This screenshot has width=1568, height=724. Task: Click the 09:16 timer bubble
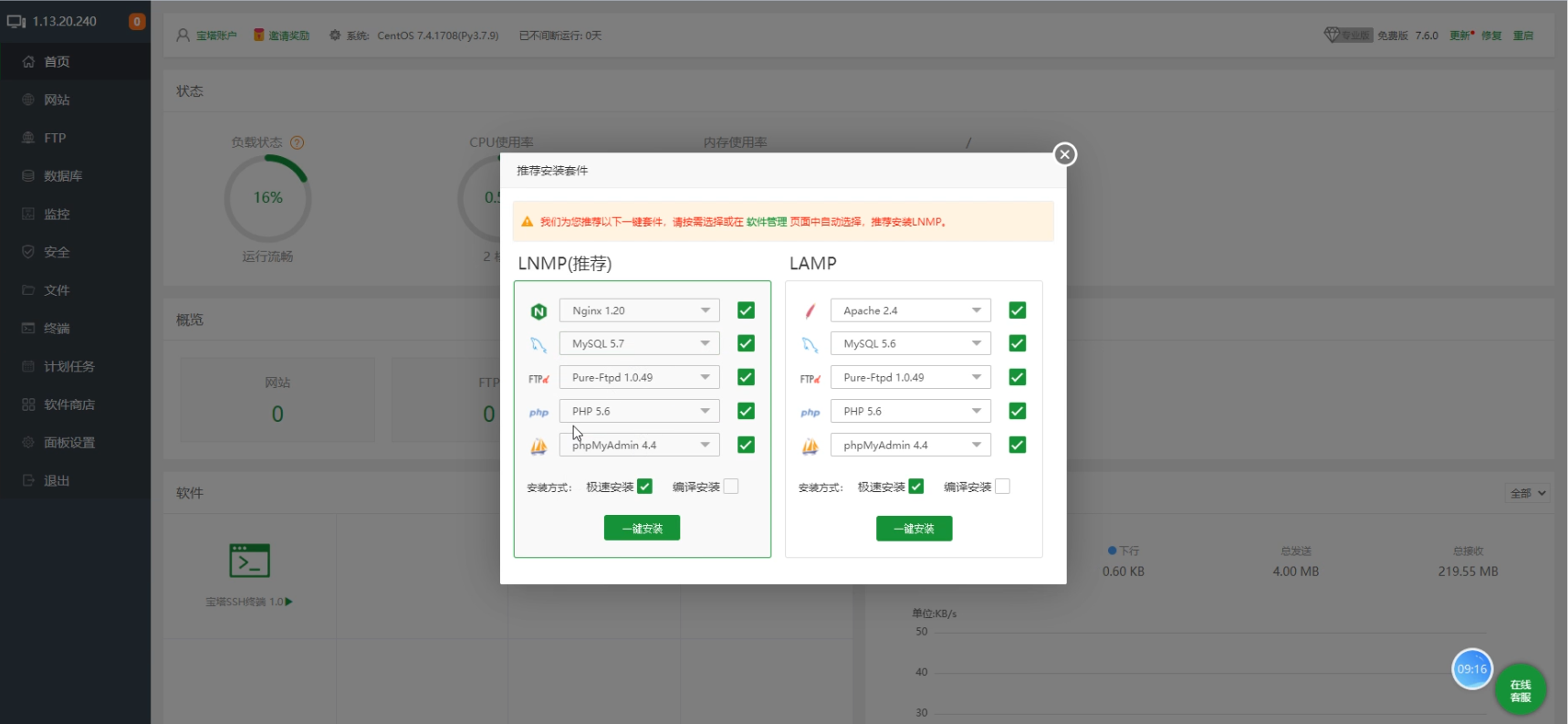point(1472,669)
